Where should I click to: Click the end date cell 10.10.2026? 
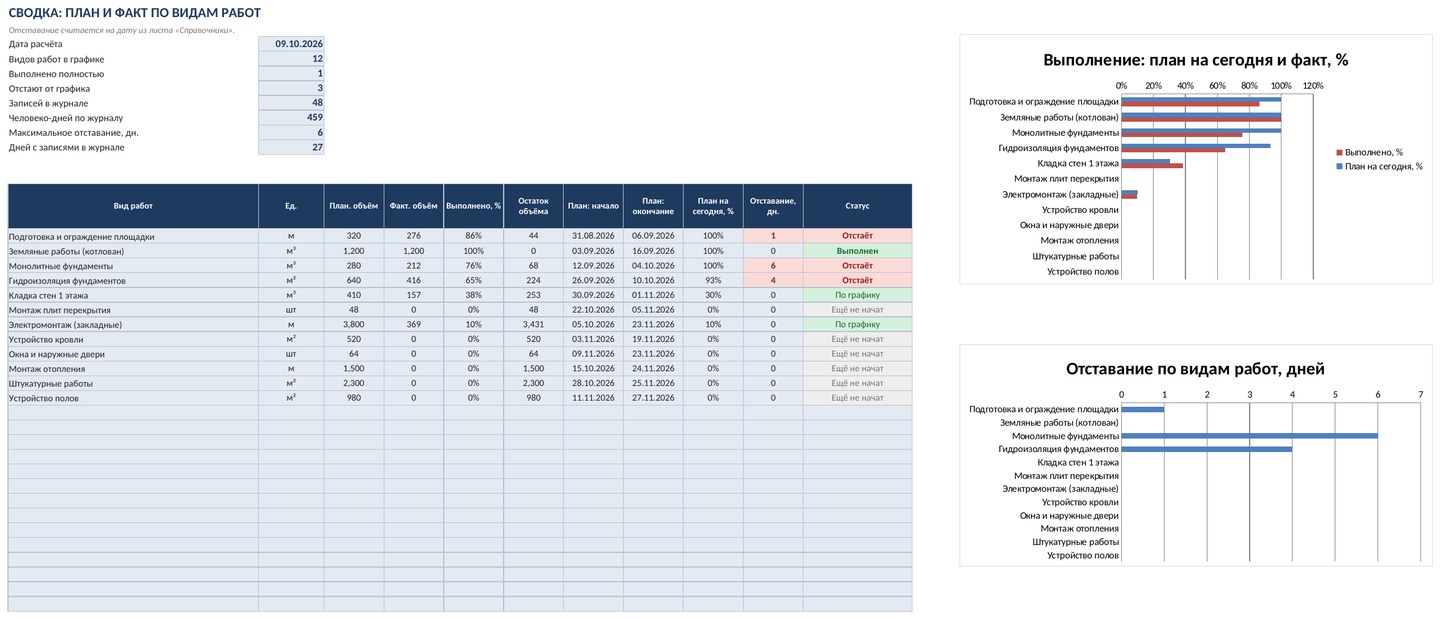(653, 281)
